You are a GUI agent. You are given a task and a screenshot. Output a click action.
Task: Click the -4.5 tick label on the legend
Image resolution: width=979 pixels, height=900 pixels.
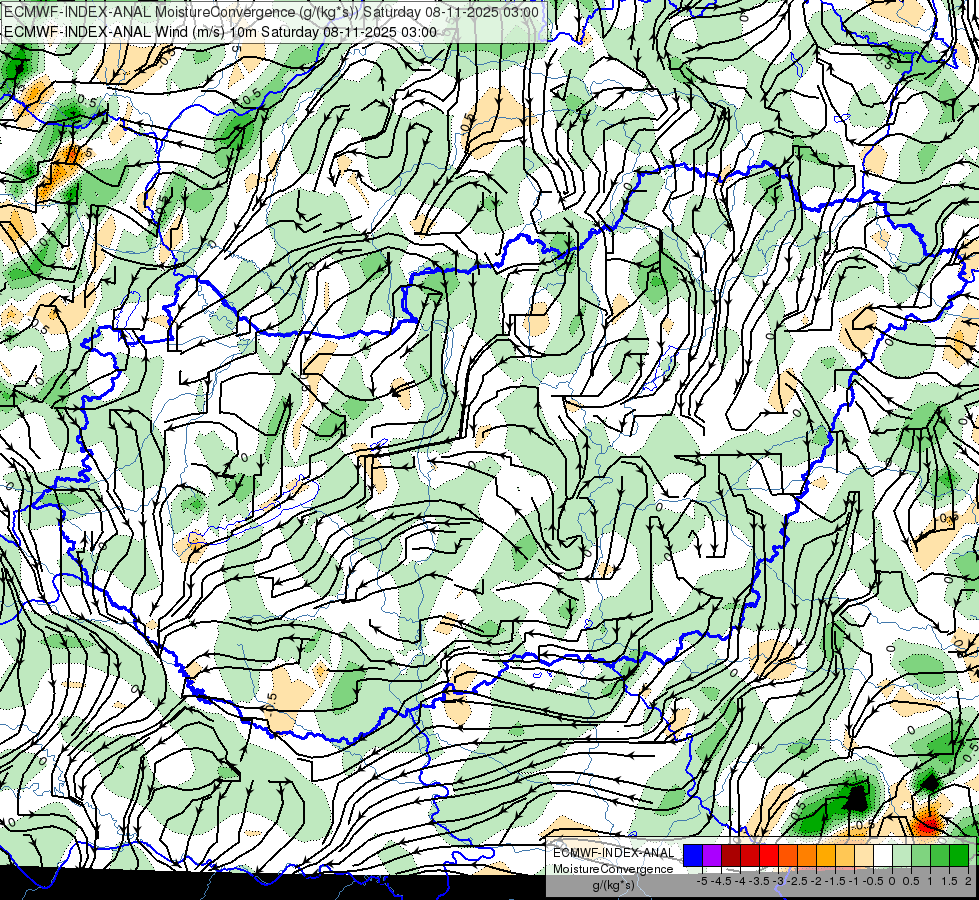pos(721,881)
